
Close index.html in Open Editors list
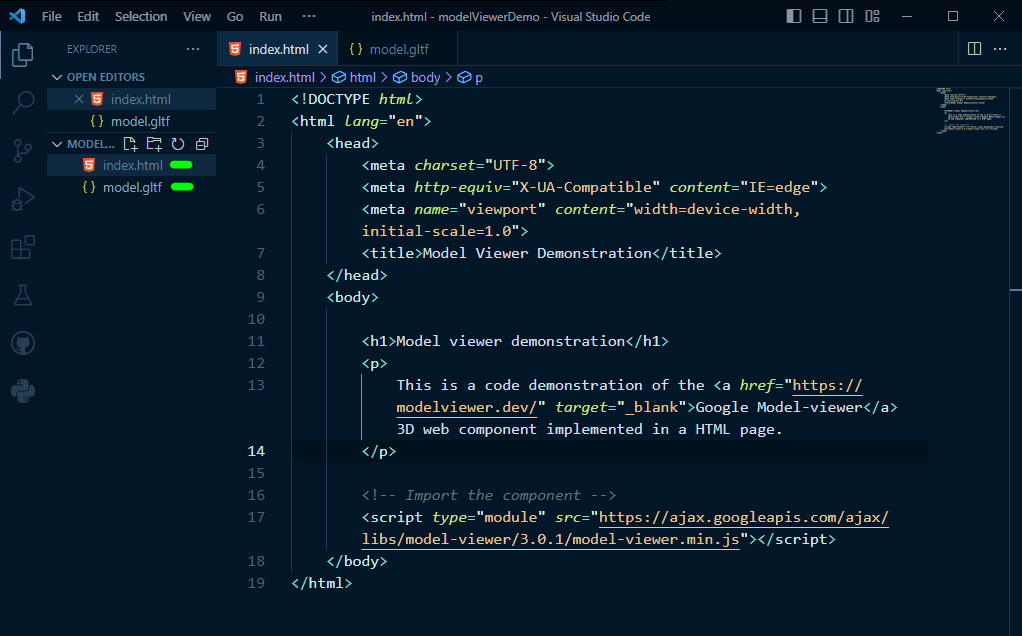(x=79, y=99)
